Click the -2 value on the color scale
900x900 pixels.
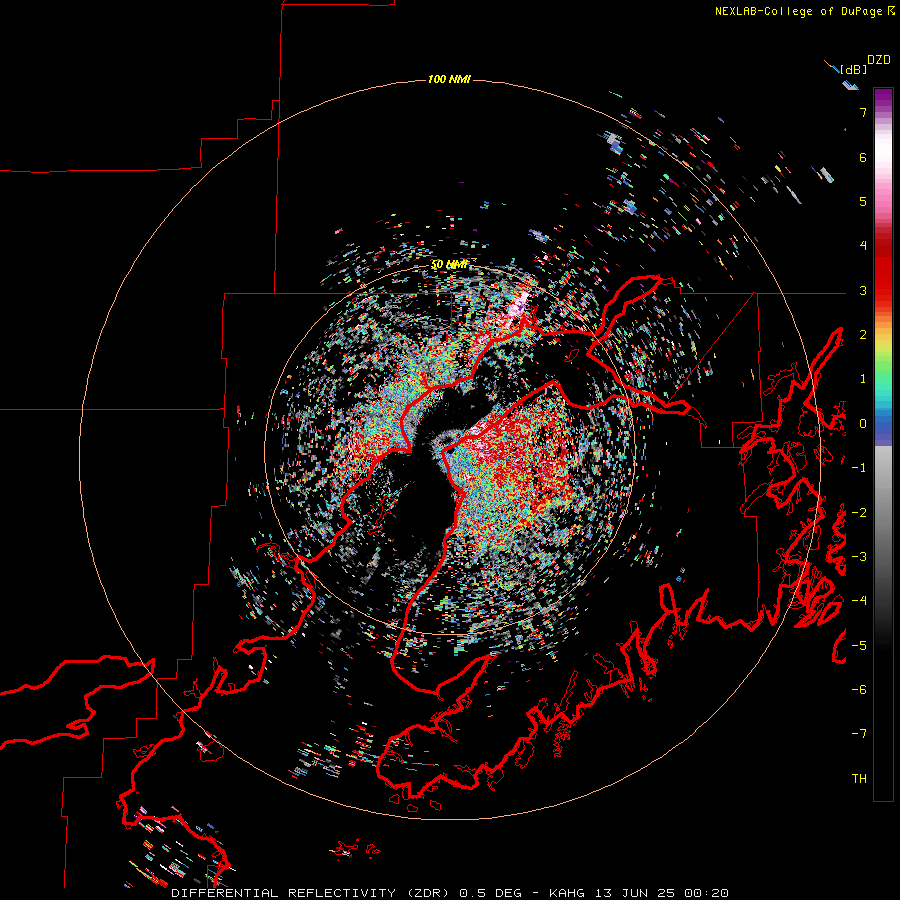point(859,513)
